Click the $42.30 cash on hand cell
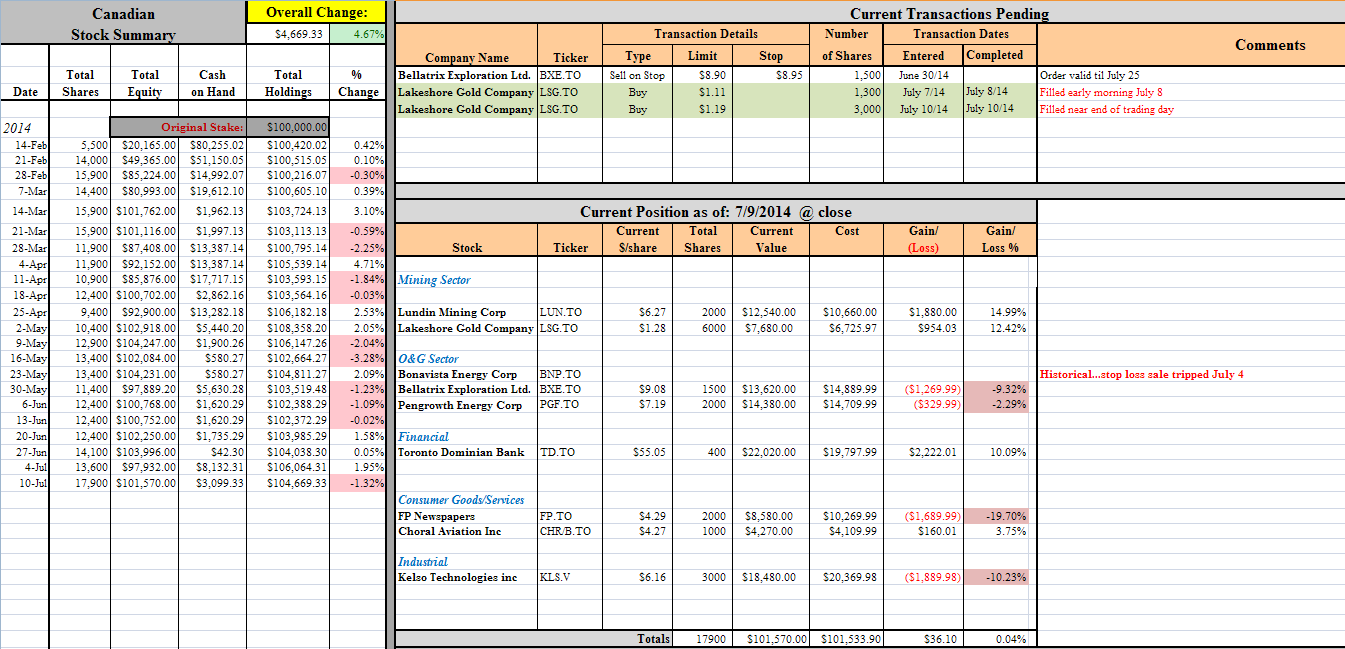Viewport: 1345px width, 649px height. (x=212, y=452)
